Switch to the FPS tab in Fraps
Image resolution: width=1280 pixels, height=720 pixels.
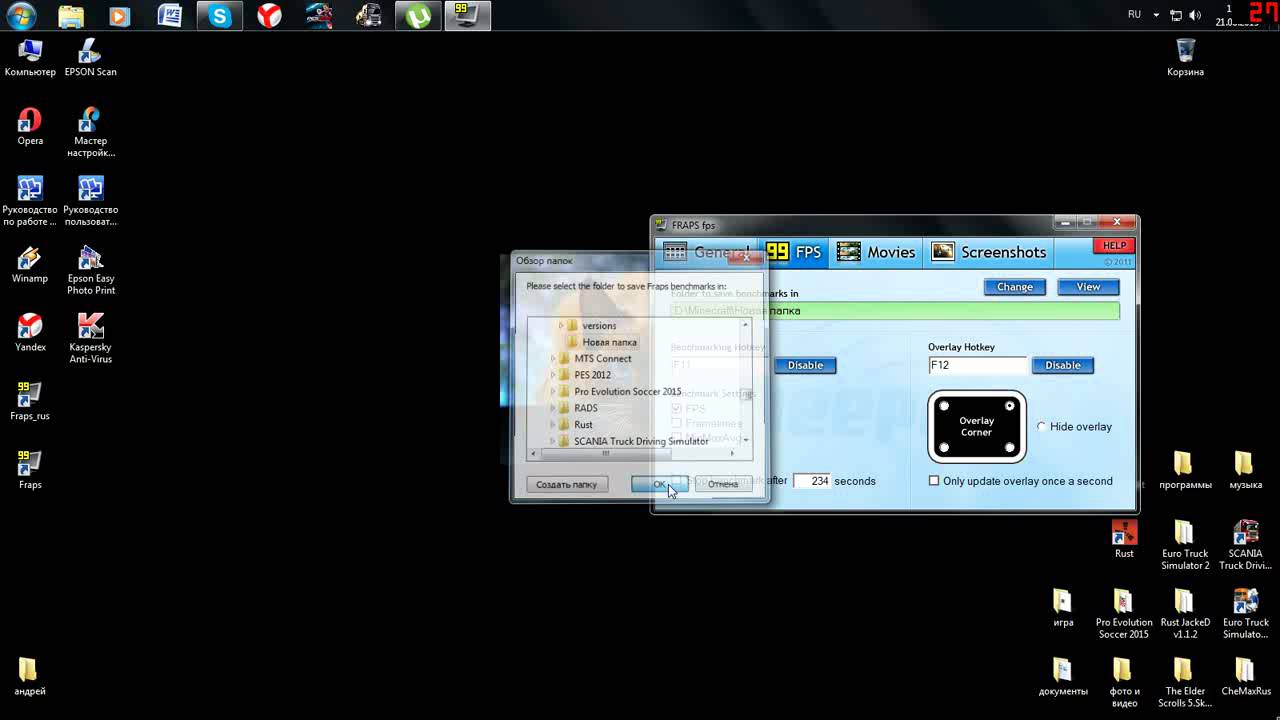coord(794,252)
